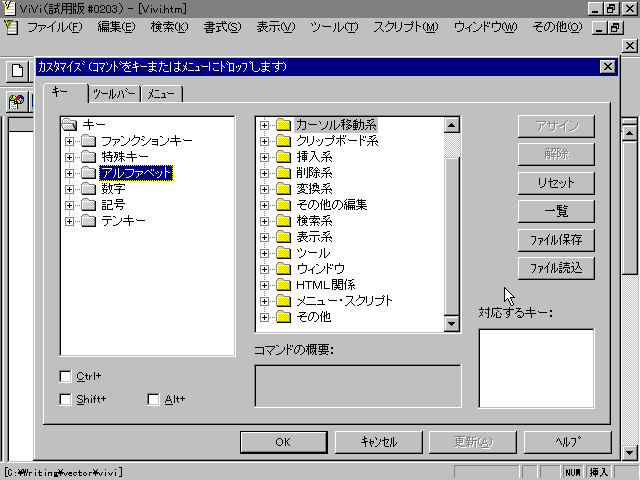Image resolution: width=640 pixels, height=480 pixels.
Task: Click command list scrollbar up arrow
Action: pyautogui.click(x=451, y=125)
